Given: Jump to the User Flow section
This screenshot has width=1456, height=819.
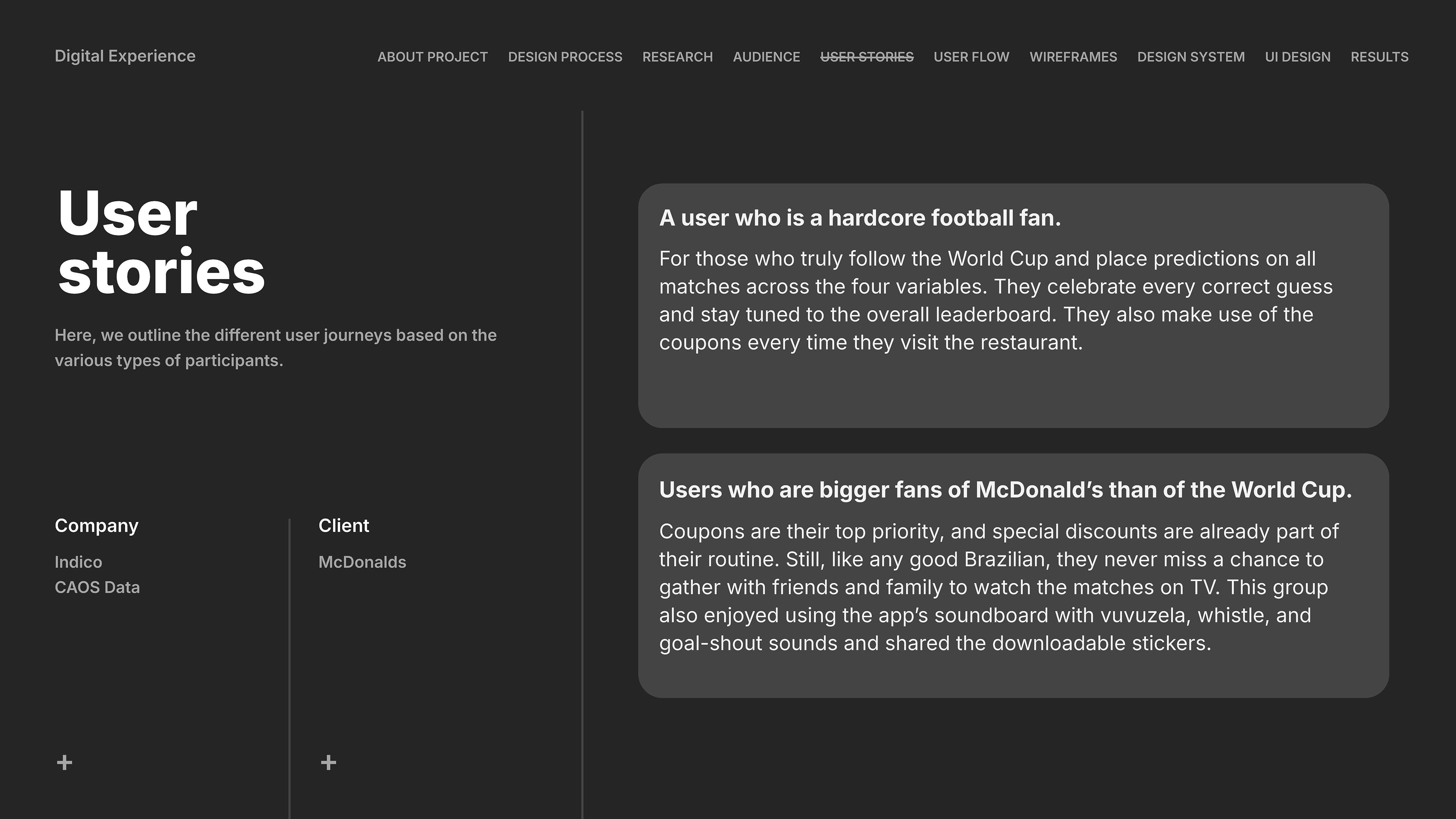Looking at the screenshot, I should (971, 57).
